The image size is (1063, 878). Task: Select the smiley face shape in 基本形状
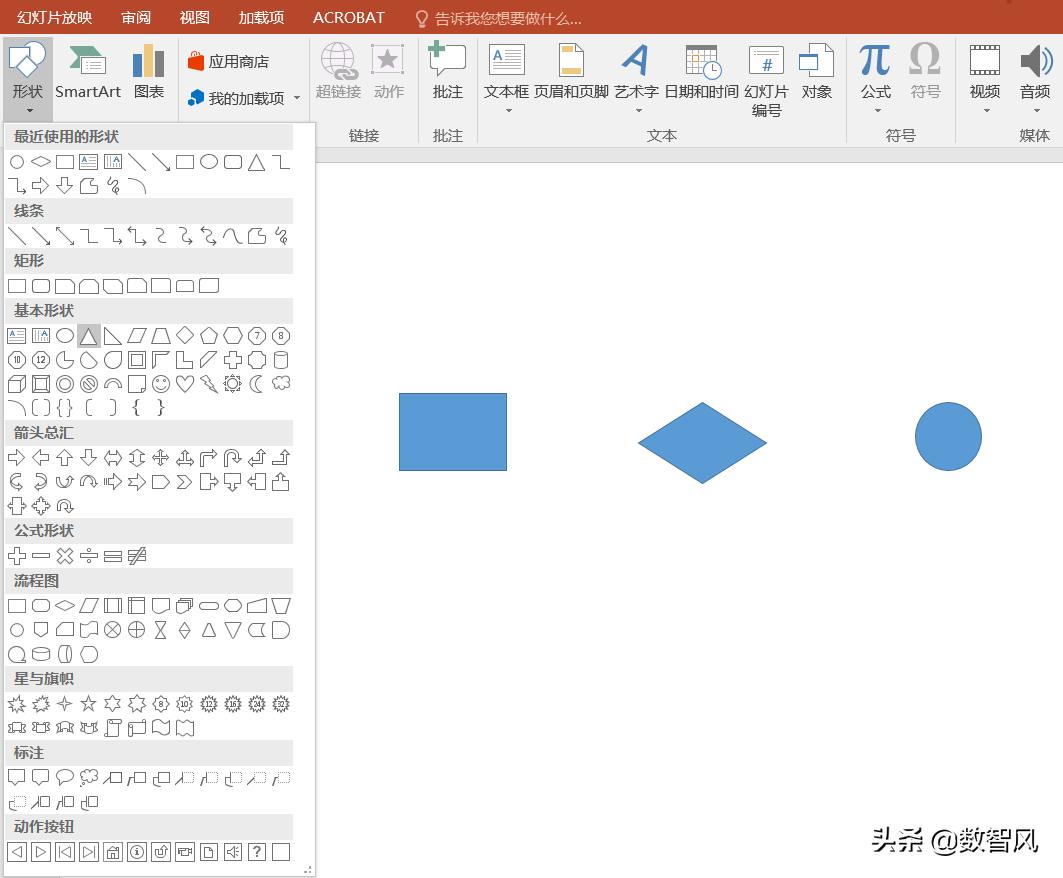pyautogui.click(x=160, y=384)
